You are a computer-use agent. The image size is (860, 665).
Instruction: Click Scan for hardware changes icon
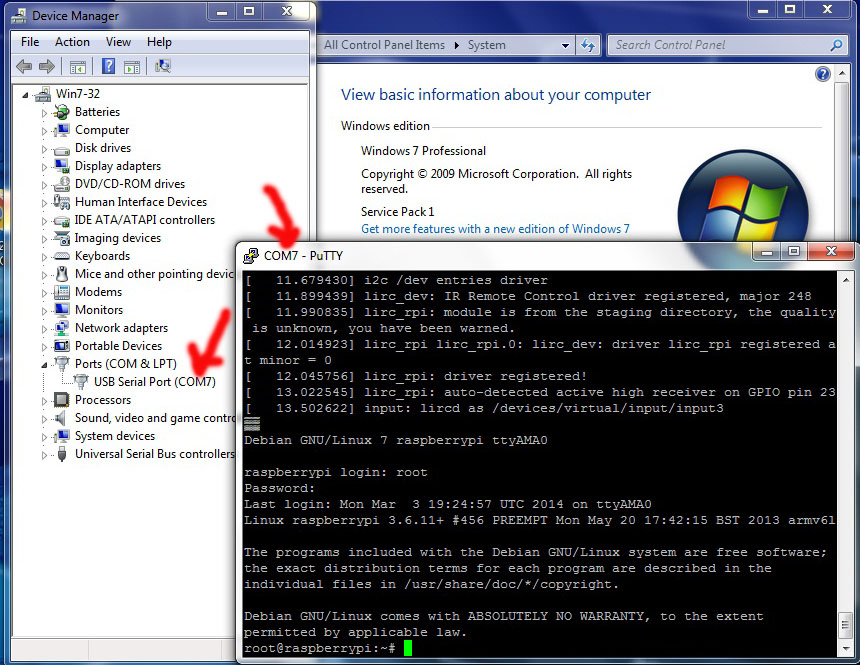[x=163, y=67]
